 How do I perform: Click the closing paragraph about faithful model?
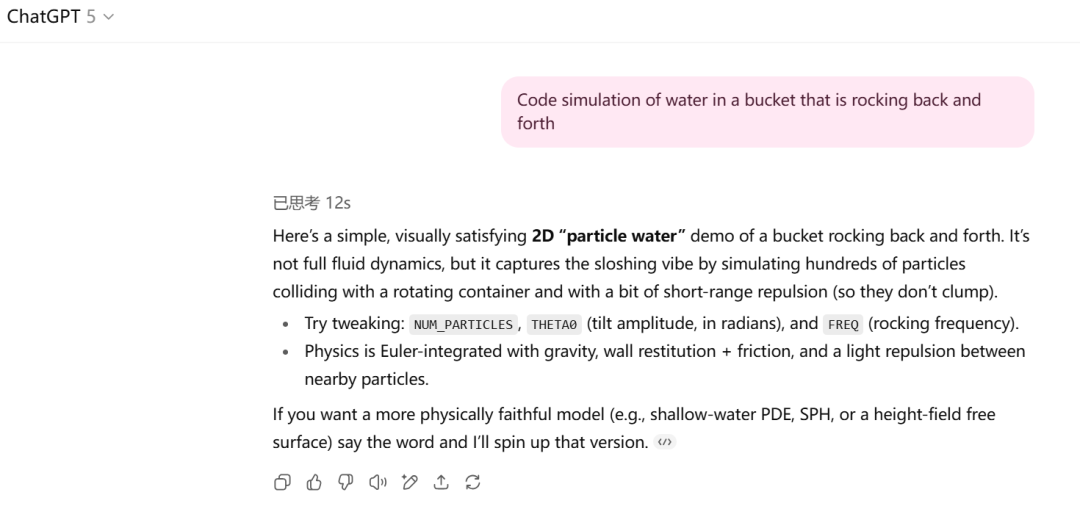pos(633,427)
